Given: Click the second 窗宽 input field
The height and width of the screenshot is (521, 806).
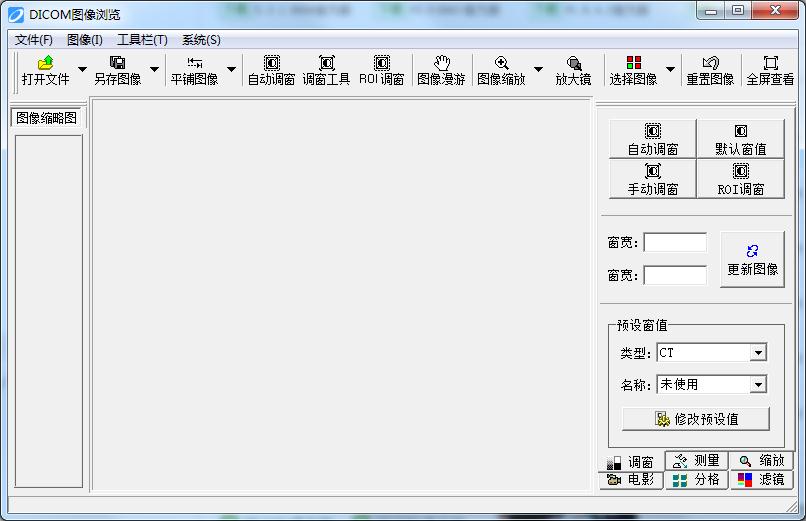Looking at the screenshot, I should [675, 275].
